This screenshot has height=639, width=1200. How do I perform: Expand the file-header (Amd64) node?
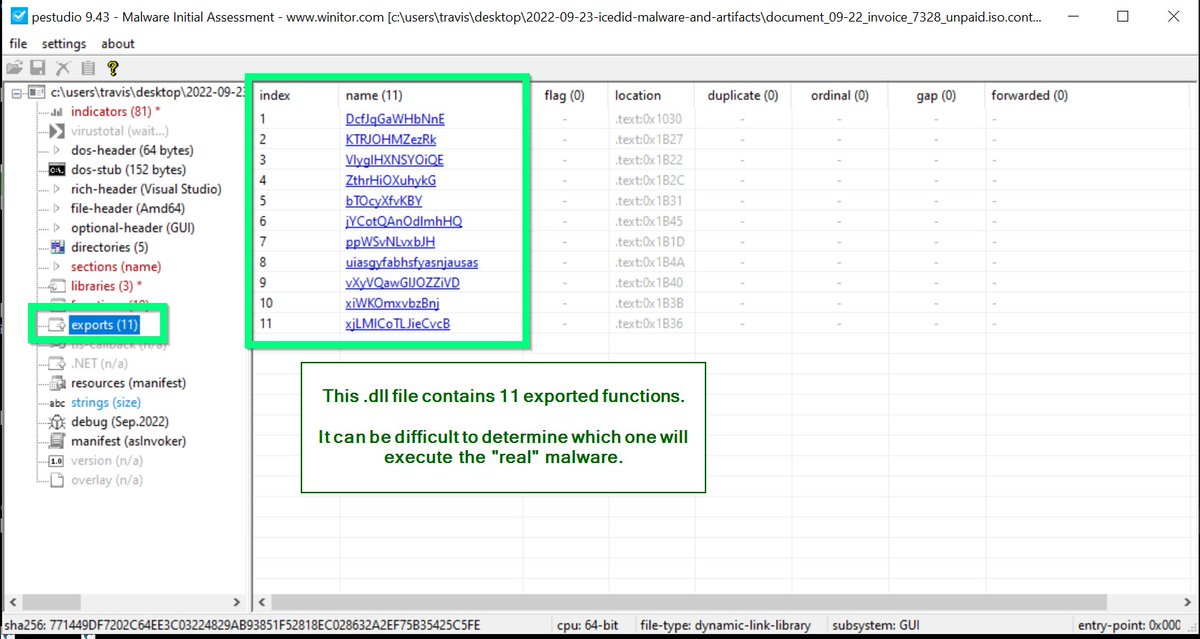(57, 209)
